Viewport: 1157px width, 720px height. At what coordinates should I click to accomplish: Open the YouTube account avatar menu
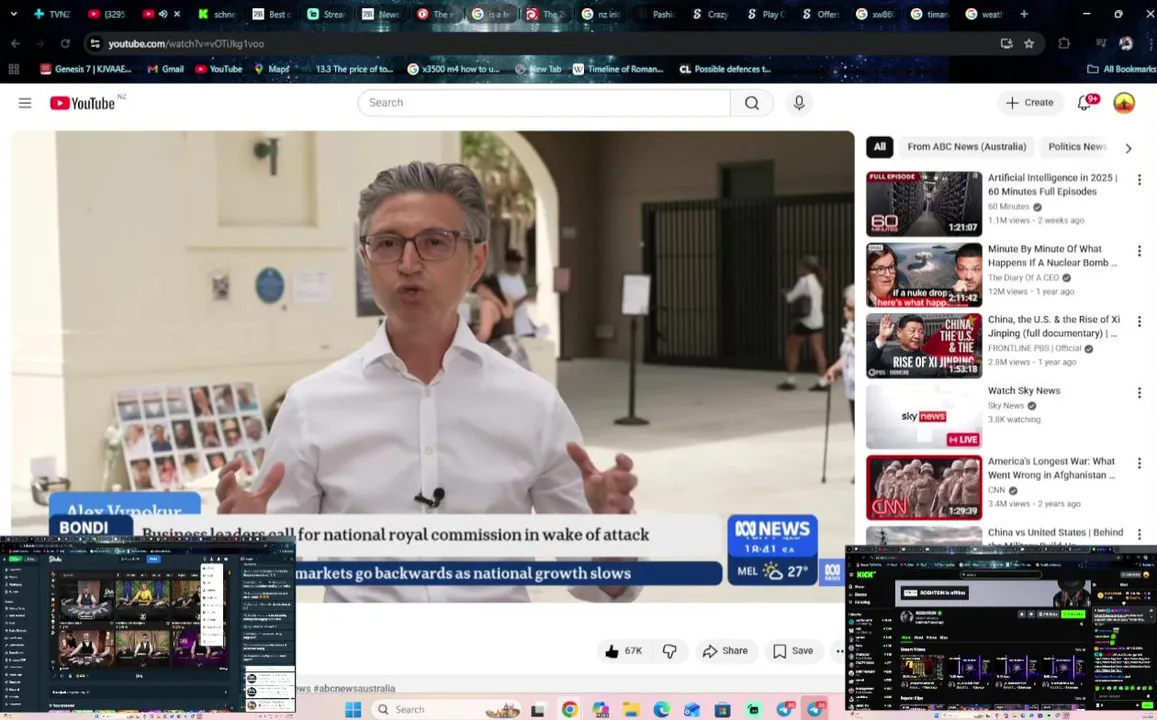coord(1124,103)
